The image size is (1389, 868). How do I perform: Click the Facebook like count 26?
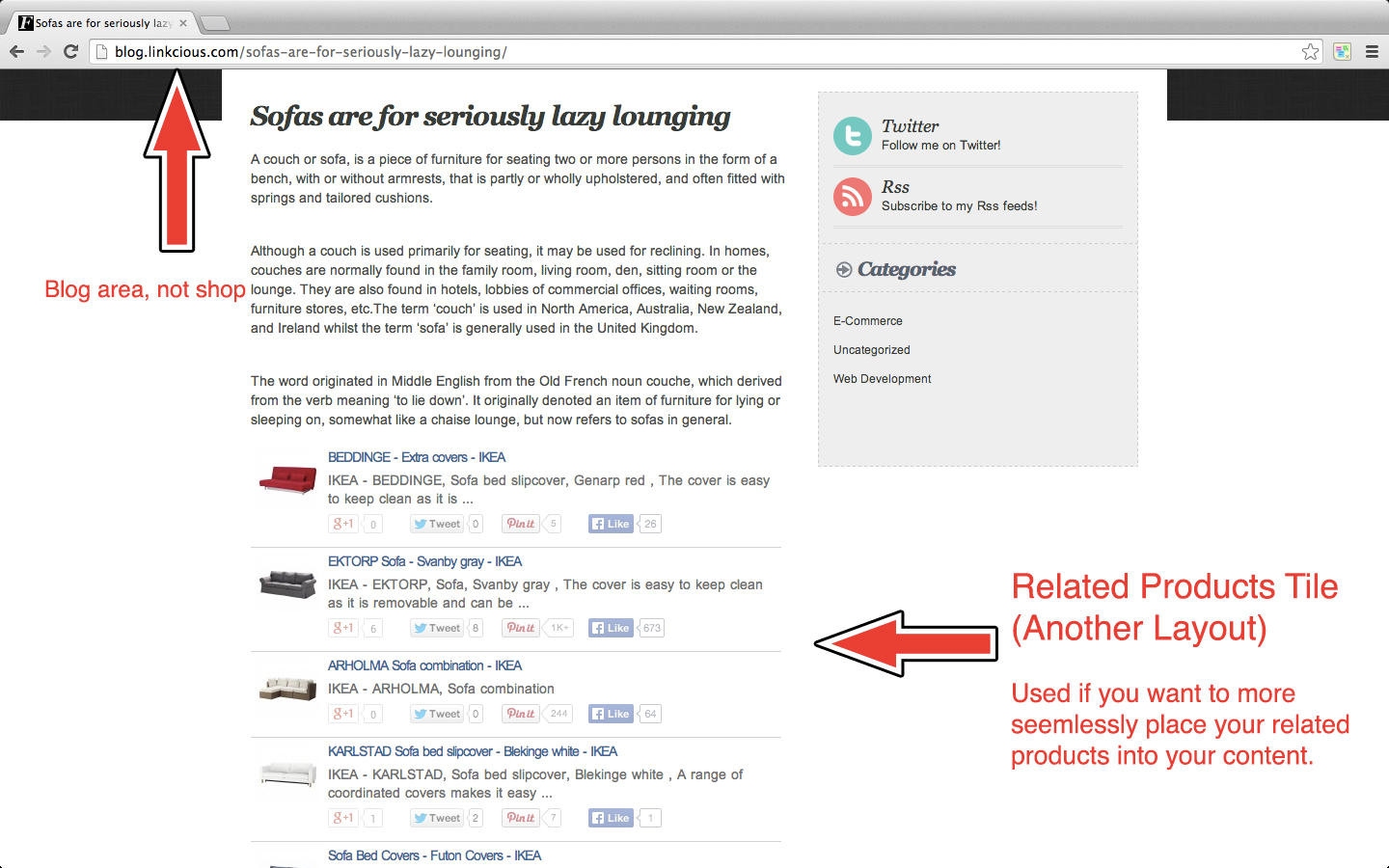click(650, 524)
